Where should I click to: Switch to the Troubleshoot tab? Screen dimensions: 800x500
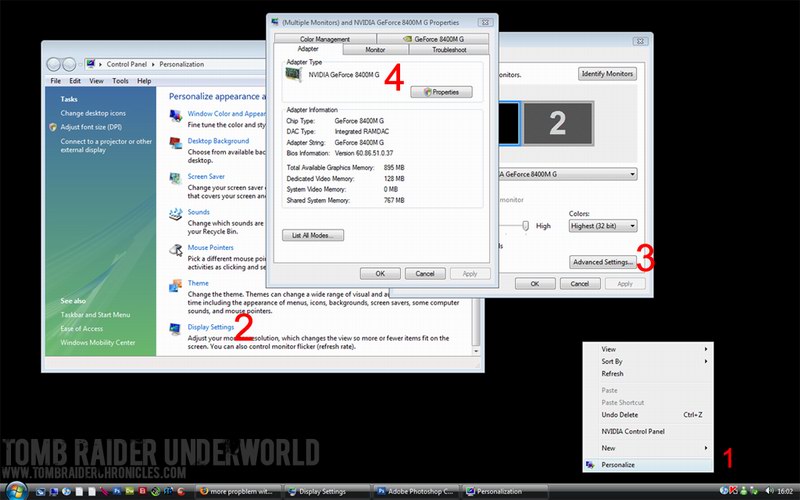point(449,49)
